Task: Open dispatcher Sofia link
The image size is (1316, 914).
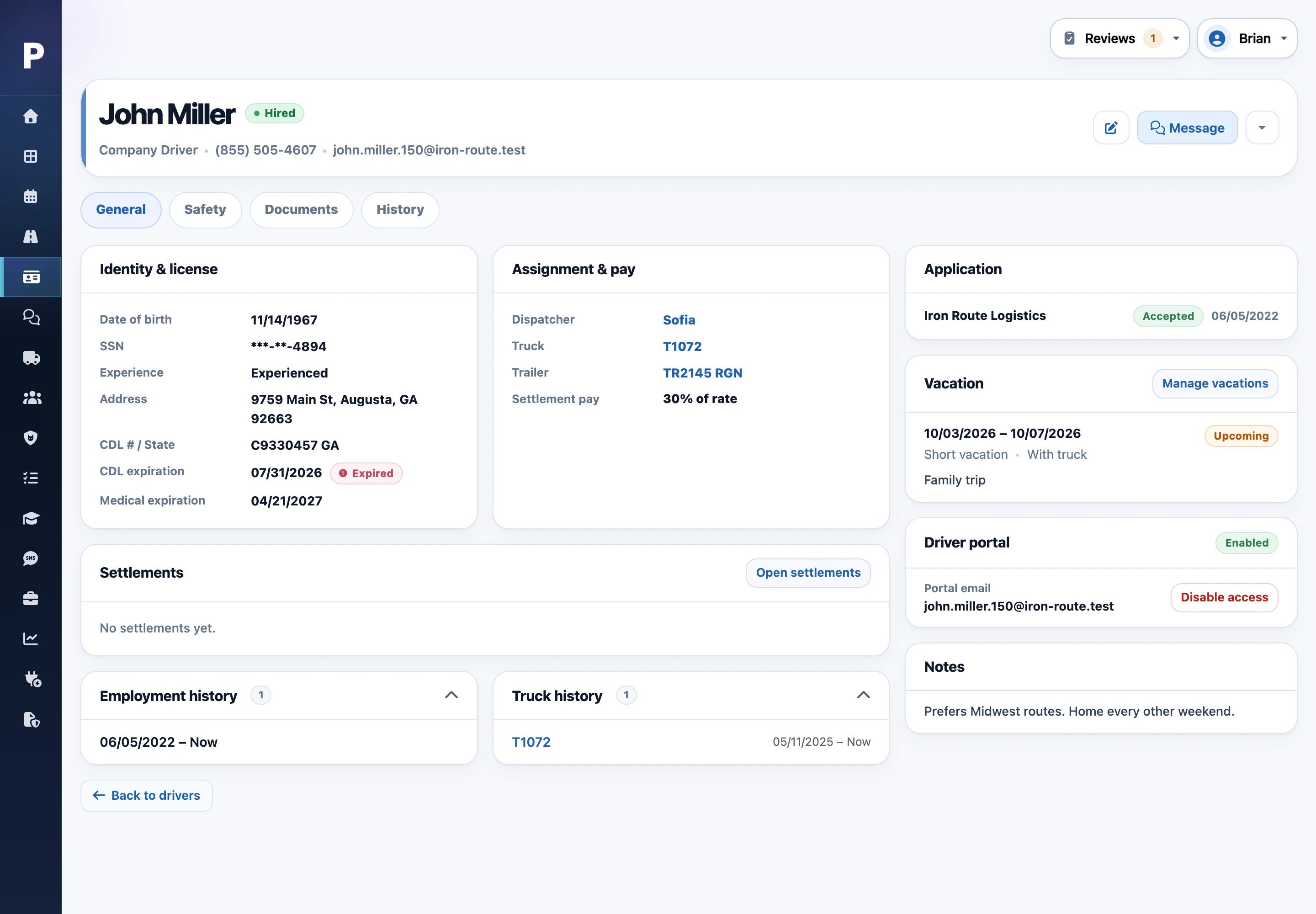Action: [x=679, y=320]
